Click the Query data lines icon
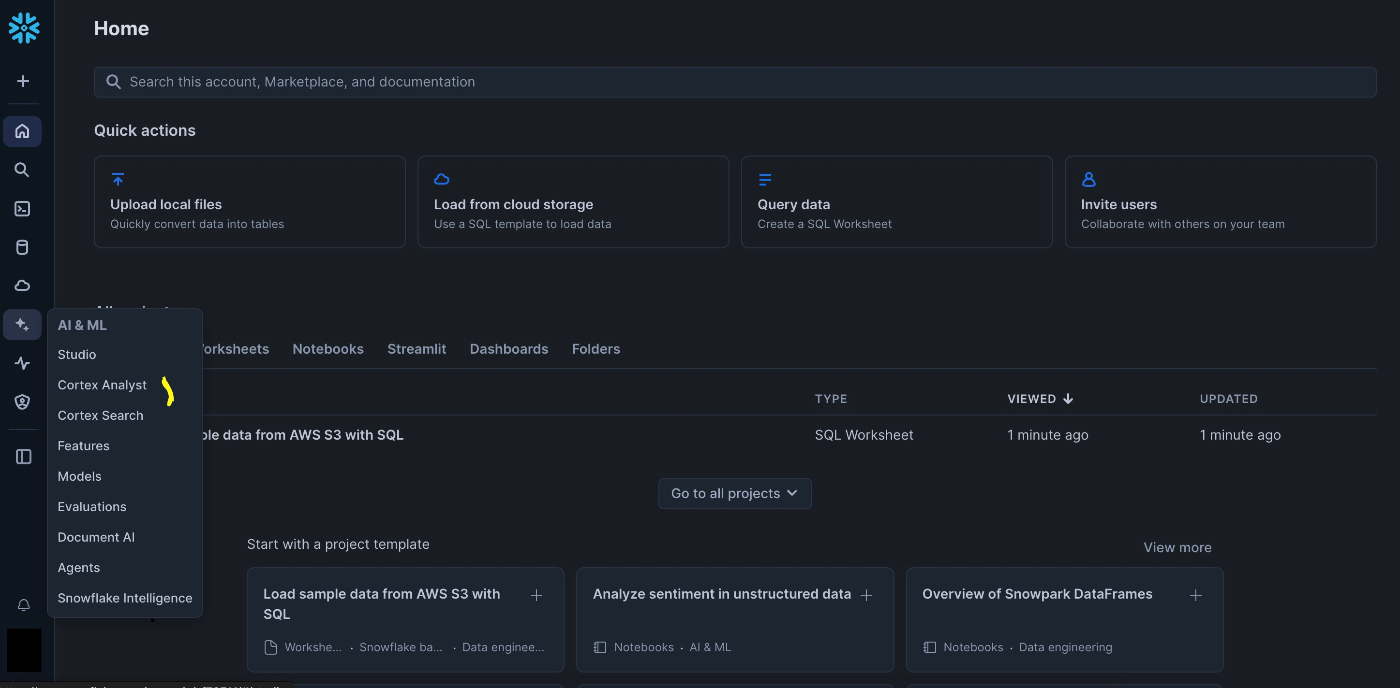 (x=765, y=180)
